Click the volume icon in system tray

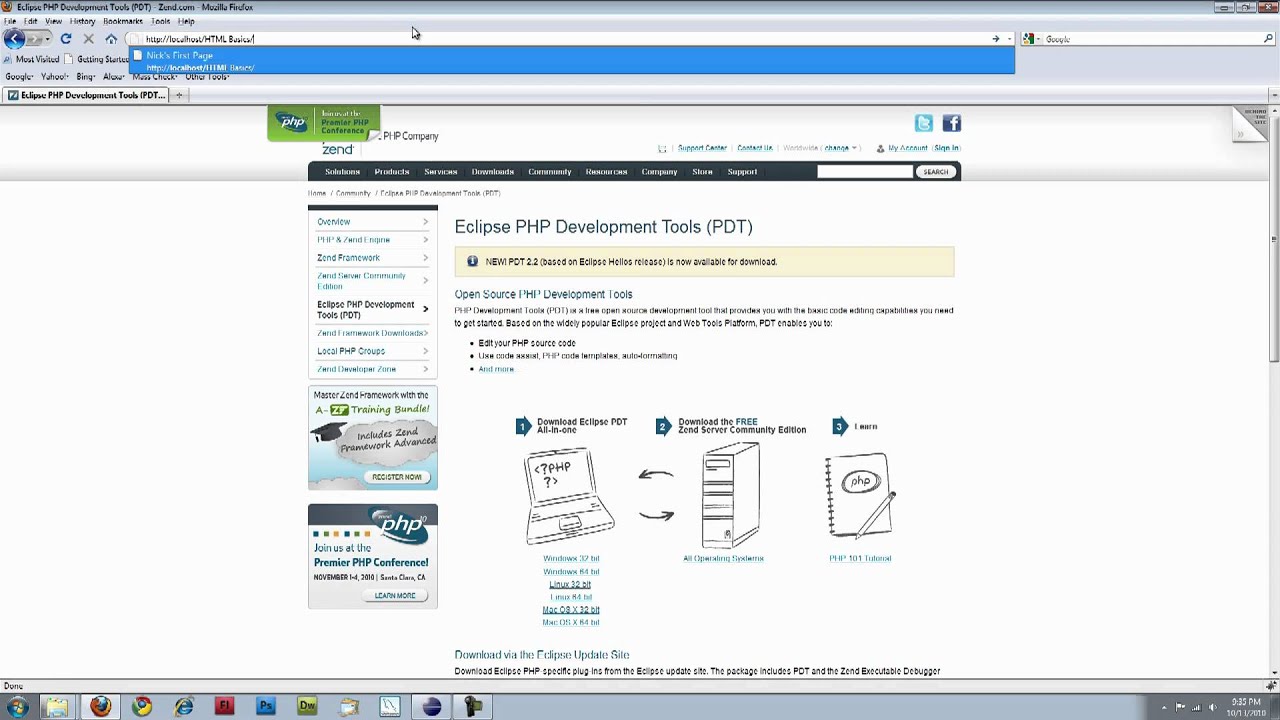pyautogui.click(x=1212, y=707)
